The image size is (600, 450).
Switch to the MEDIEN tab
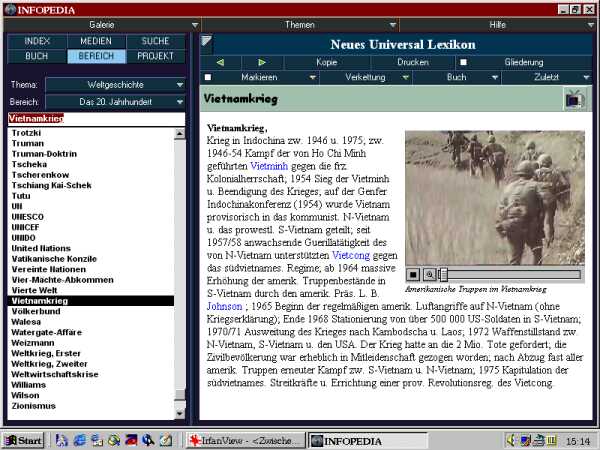point(96,41)
